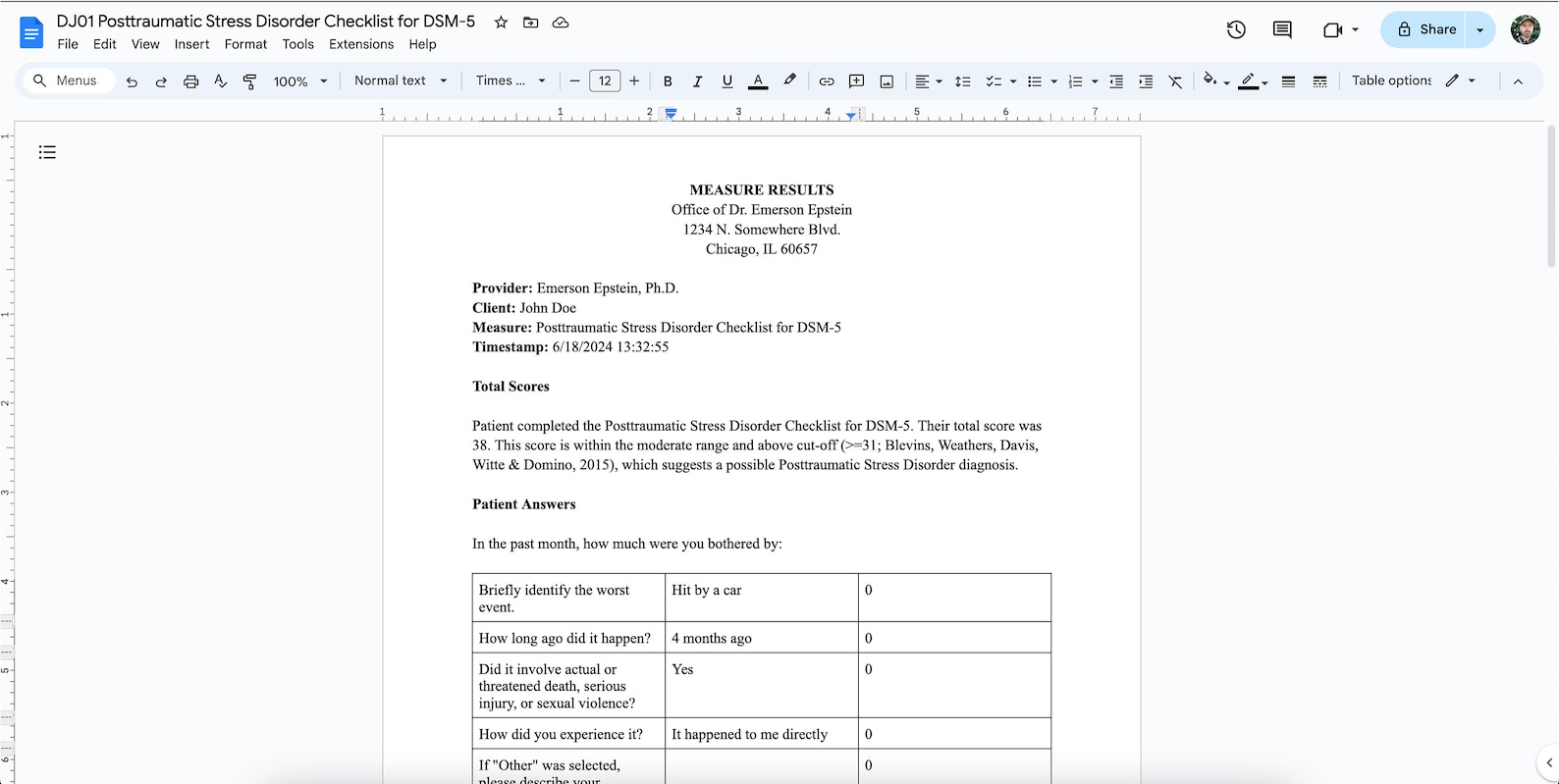
Task: Click the "4 months ago" cell
Action: [x=761, y=638]
